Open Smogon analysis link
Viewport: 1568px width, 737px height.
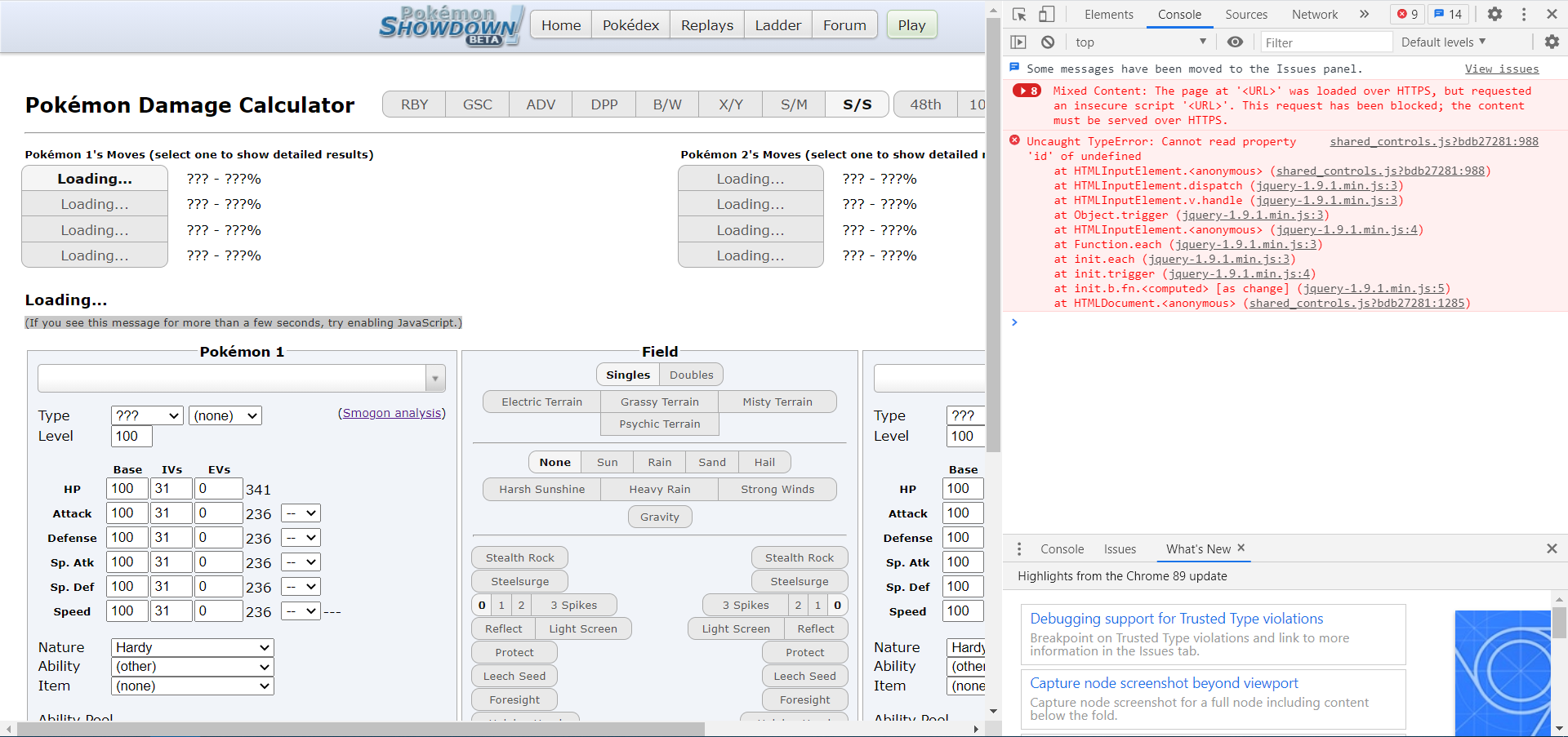(393, 413)
